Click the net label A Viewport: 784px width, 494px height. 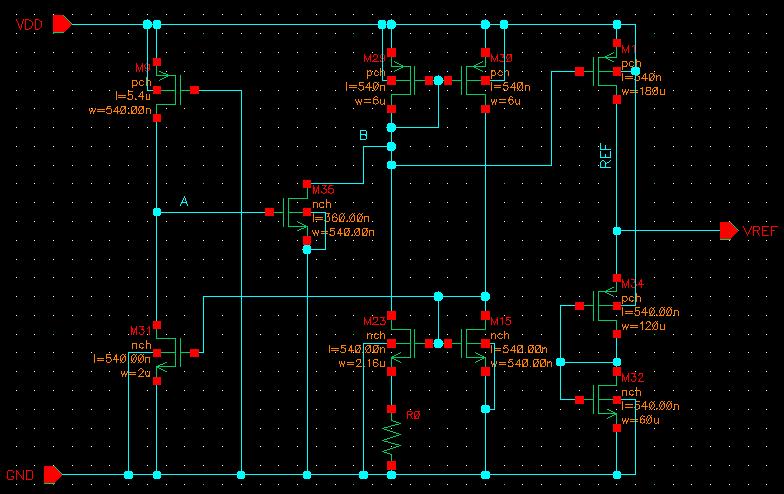[x=184, y=202]
